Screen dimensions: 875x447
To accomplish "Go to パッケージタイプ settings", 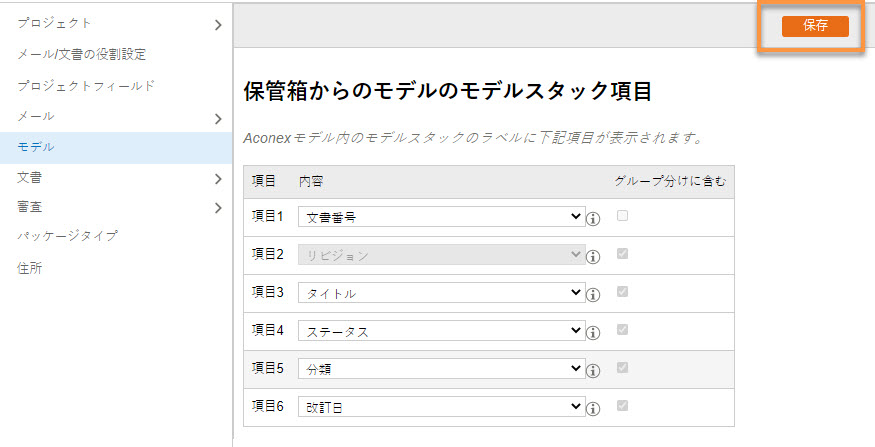I will click(x=67, y=235).
